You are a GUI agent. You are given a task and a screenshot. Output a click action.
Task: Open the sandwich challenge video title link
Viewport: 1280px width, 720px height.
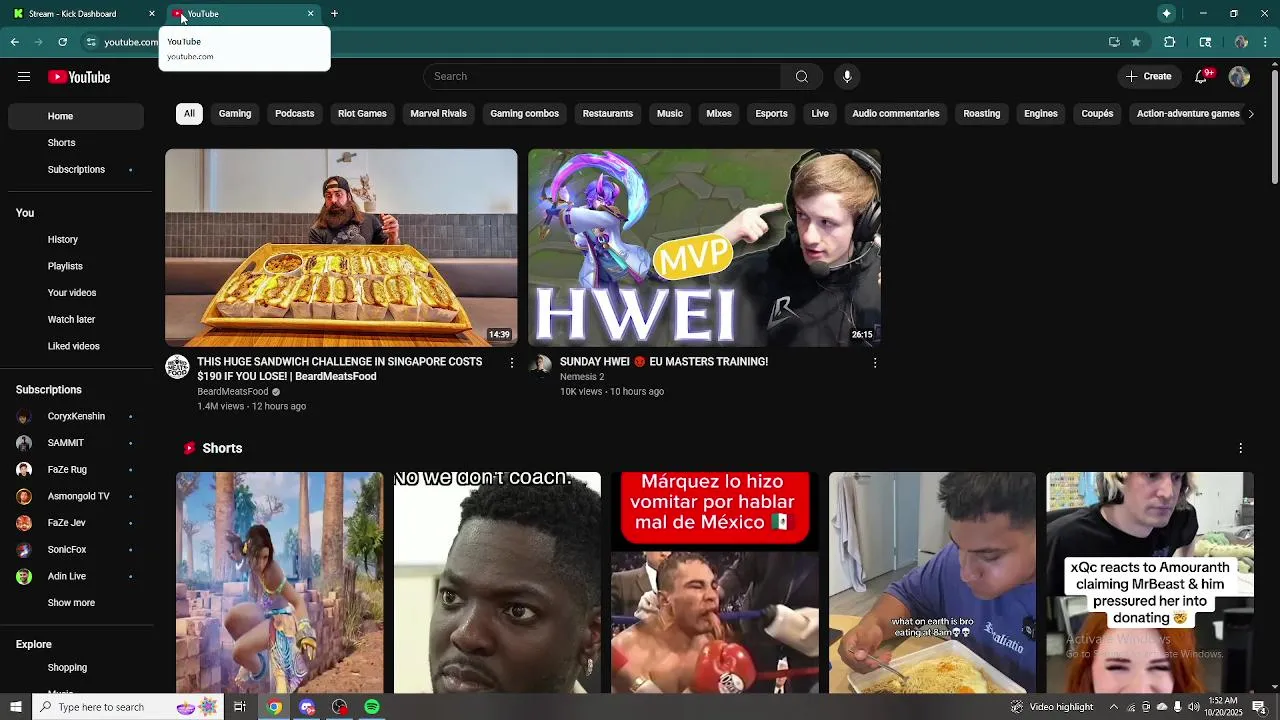(x=340, y=369)
